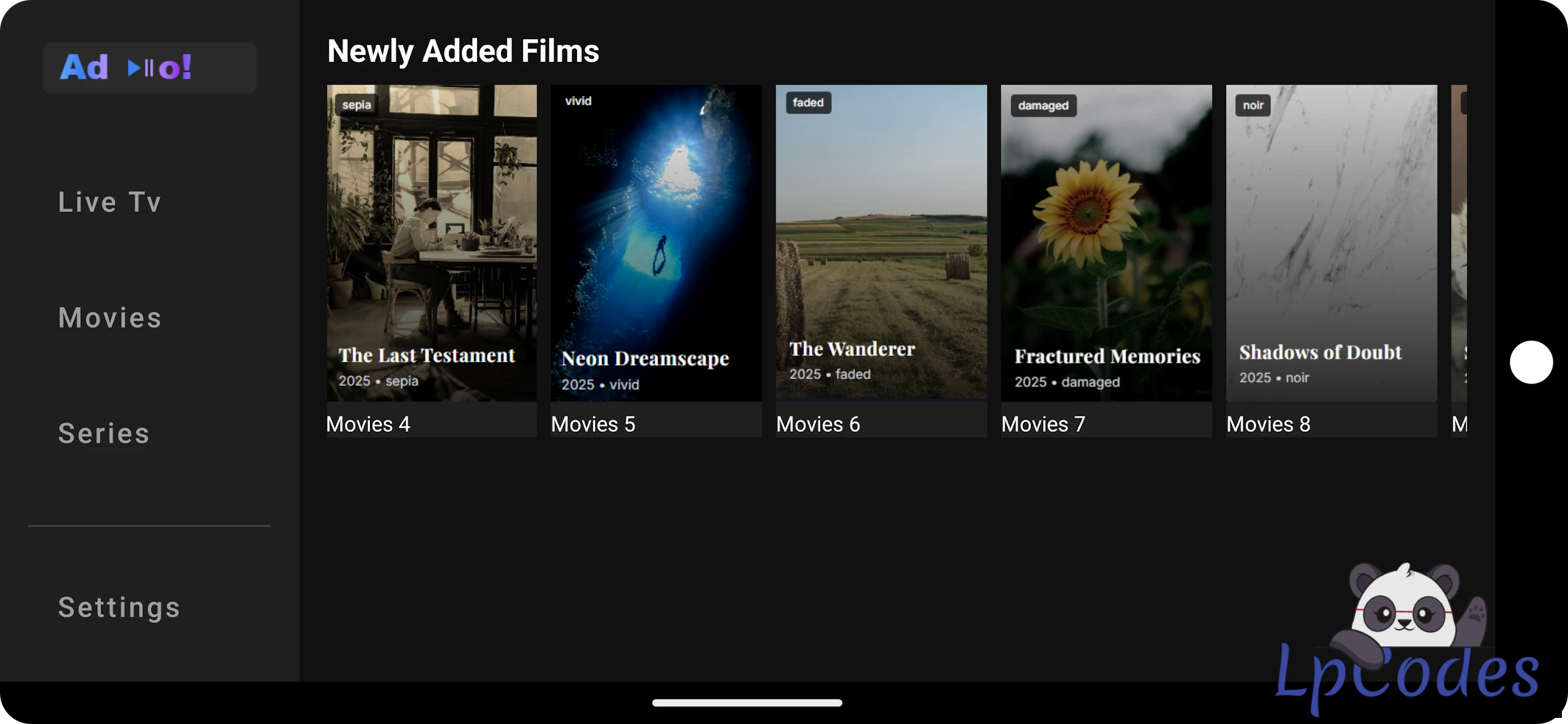Open the Series section
1568x724 pixels.
[104, 434]
